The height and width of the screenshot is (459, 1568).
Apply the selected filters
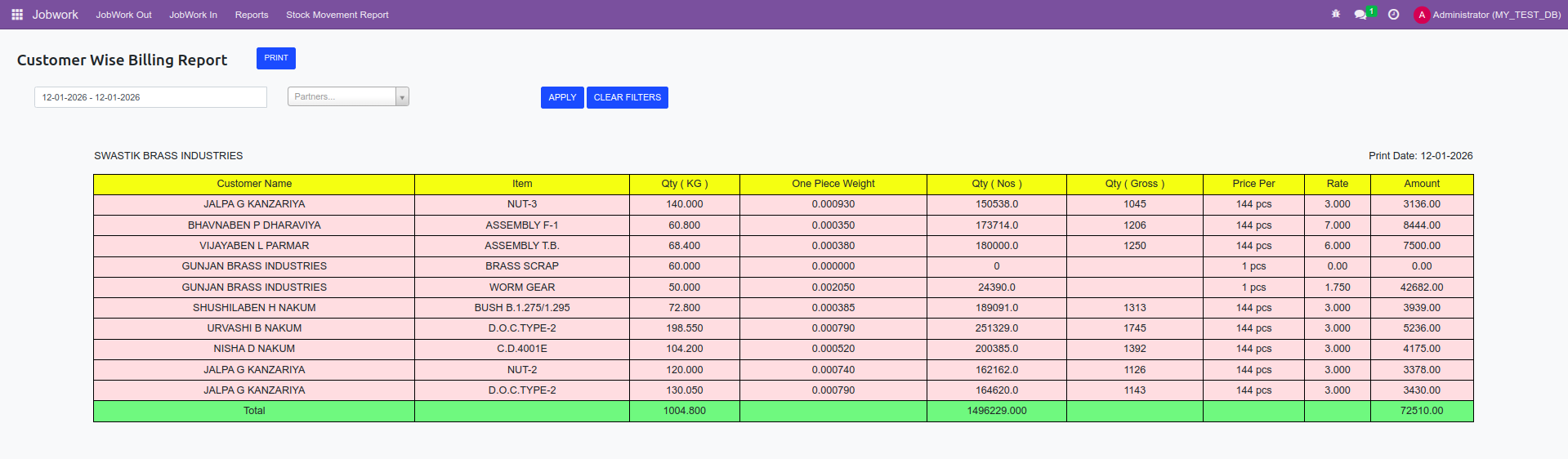(562, 97)
